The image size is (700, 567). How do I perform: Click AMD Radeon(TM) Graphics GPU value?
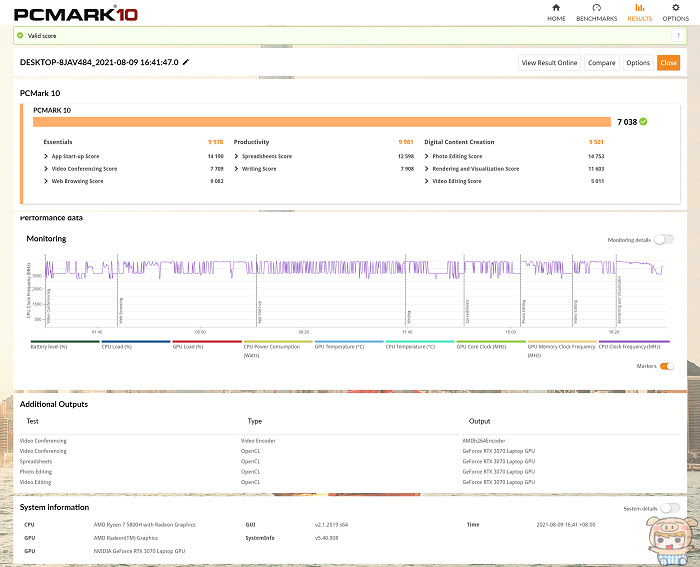click(x=125, y=538)
